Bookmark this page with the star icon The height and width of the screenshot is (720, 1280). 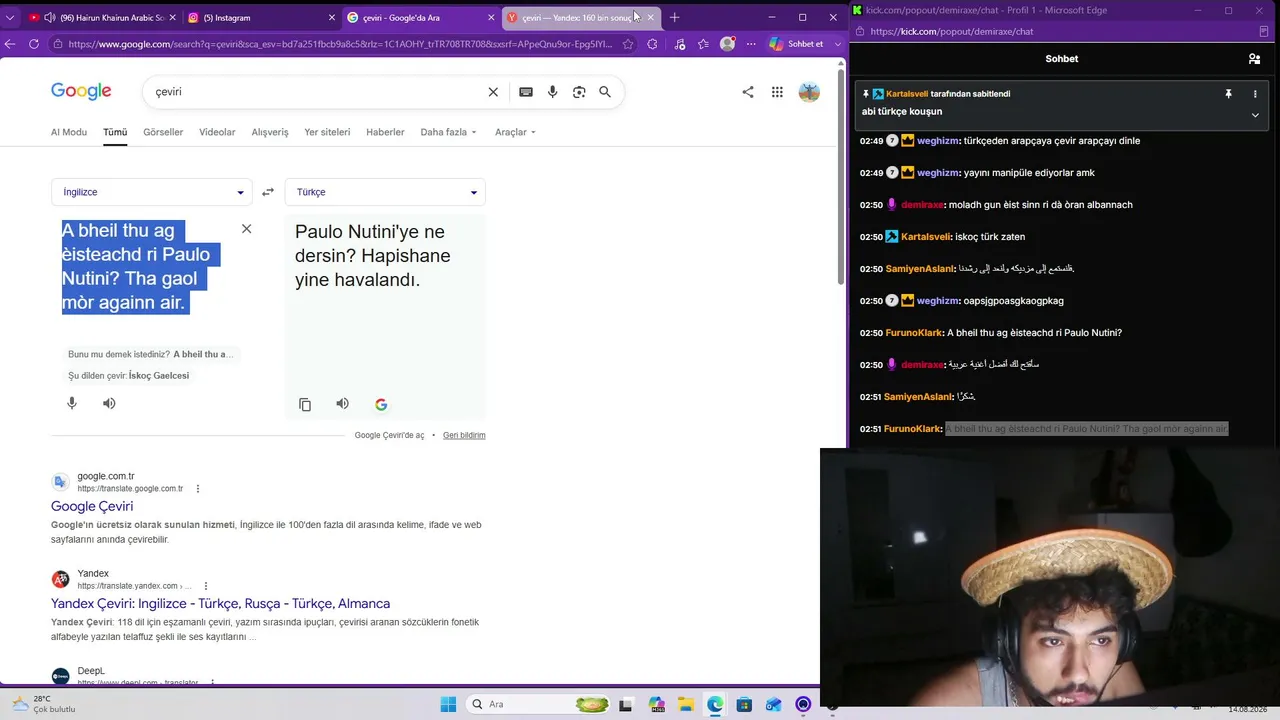coord(628,44)
